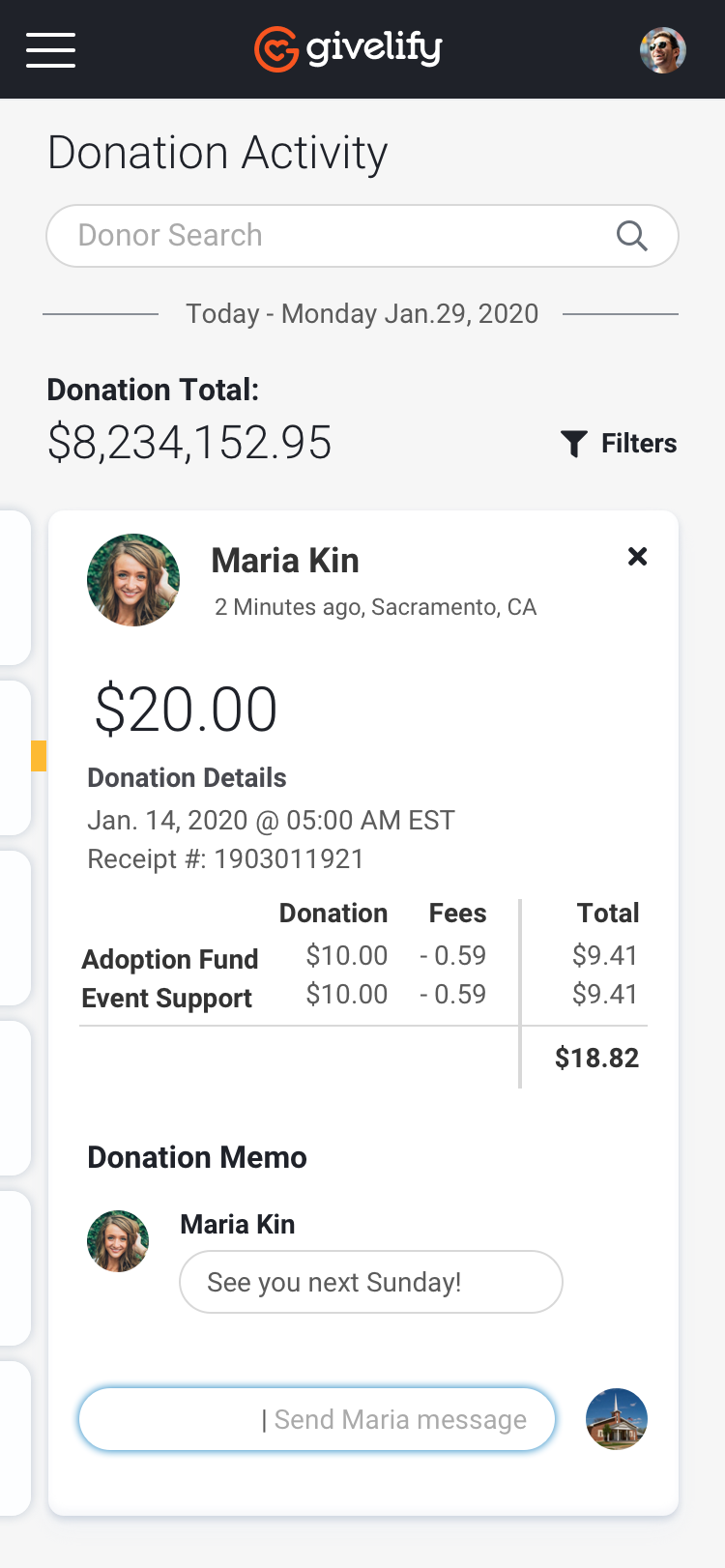The height and width of the screenshot is (1568, 725).
Task: Click the magnifier search icon
Action: tap(631, 236)
